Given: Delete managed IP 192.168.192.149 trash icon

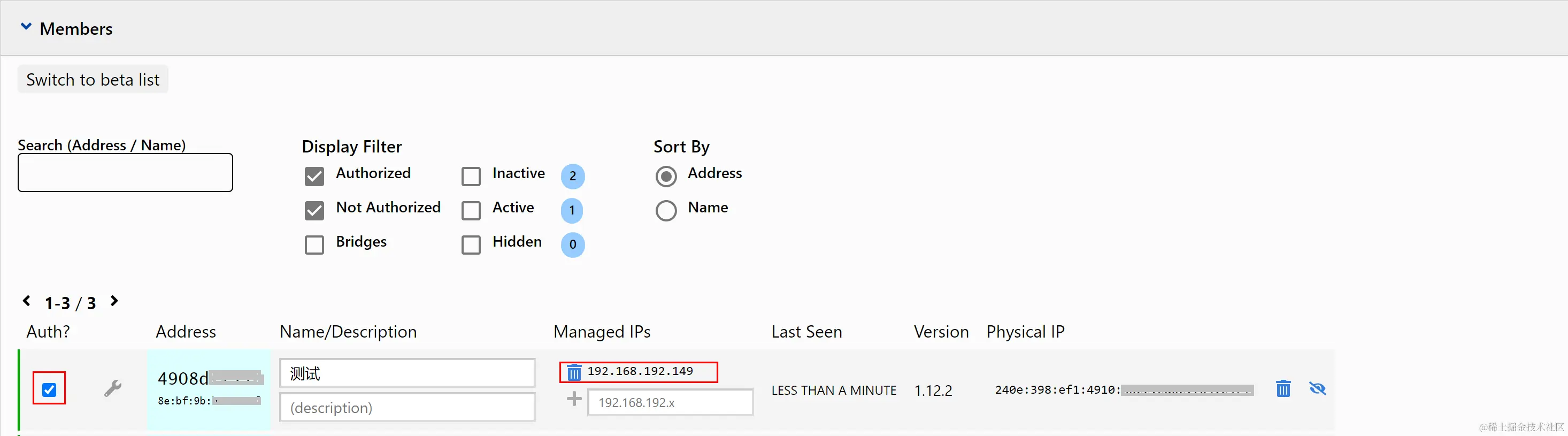Looking at the screenshot, I should point(573,372).
